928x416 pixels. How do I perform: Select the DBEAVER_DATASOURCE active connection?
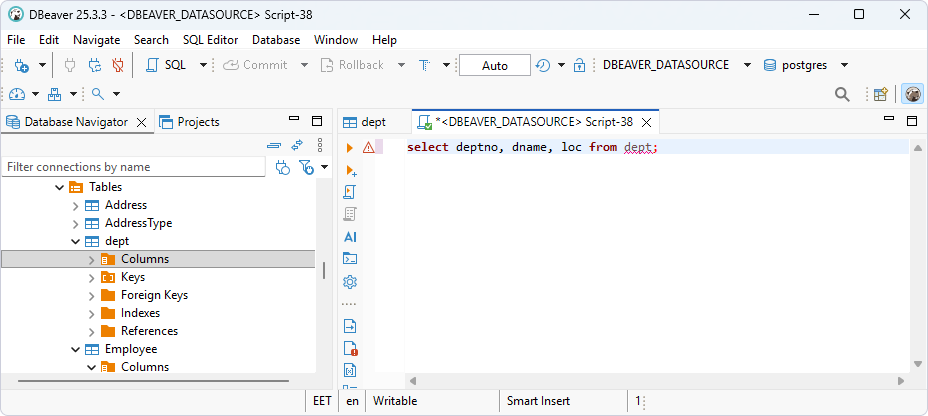(666, 65)
